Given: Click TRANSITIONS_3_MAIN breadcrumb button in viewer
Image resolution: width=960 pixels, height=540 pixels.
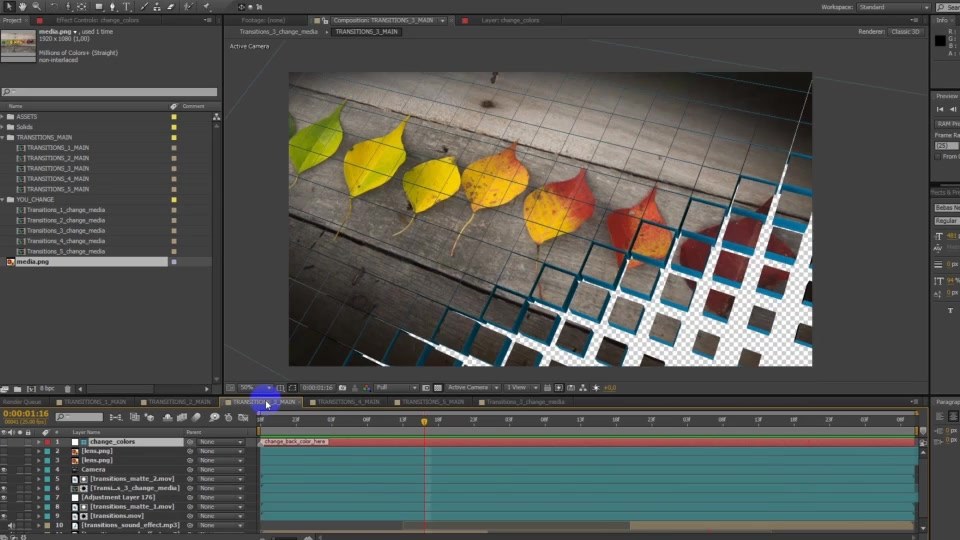Looking at the screenshot, I should tap(366, 31).
